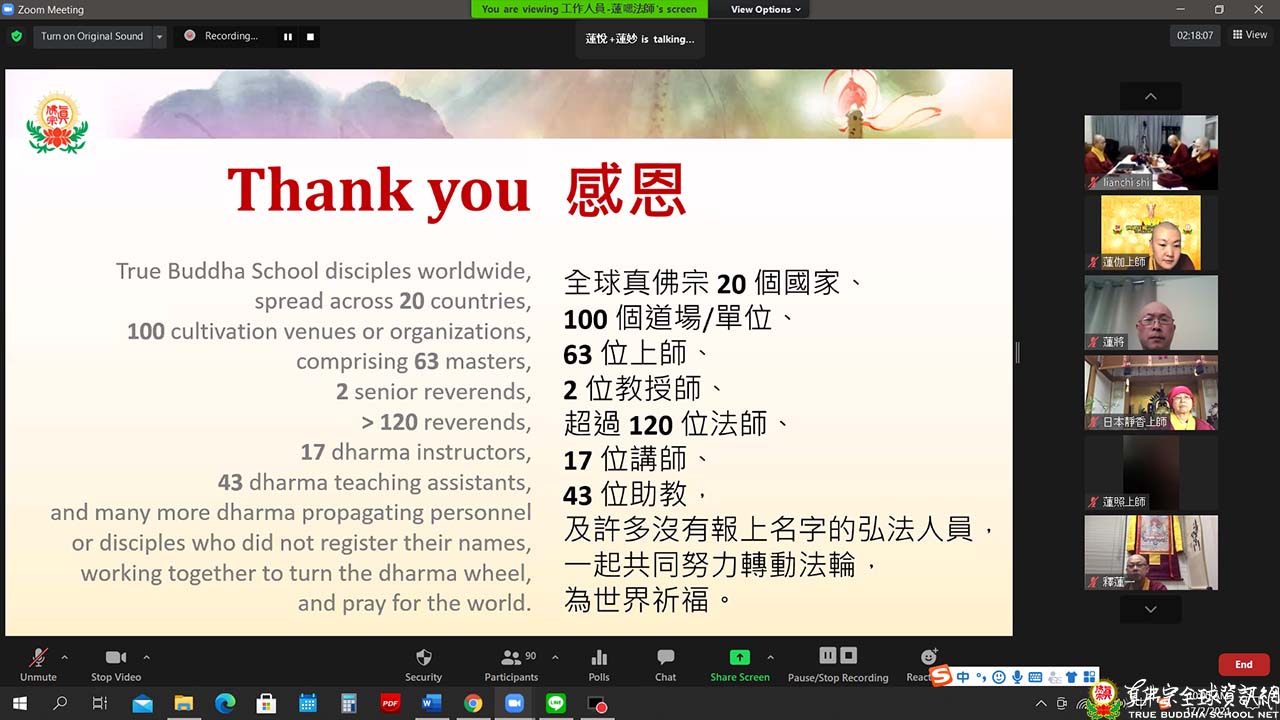
Task: Turn on Original Sound
Action: click(92, 36)
